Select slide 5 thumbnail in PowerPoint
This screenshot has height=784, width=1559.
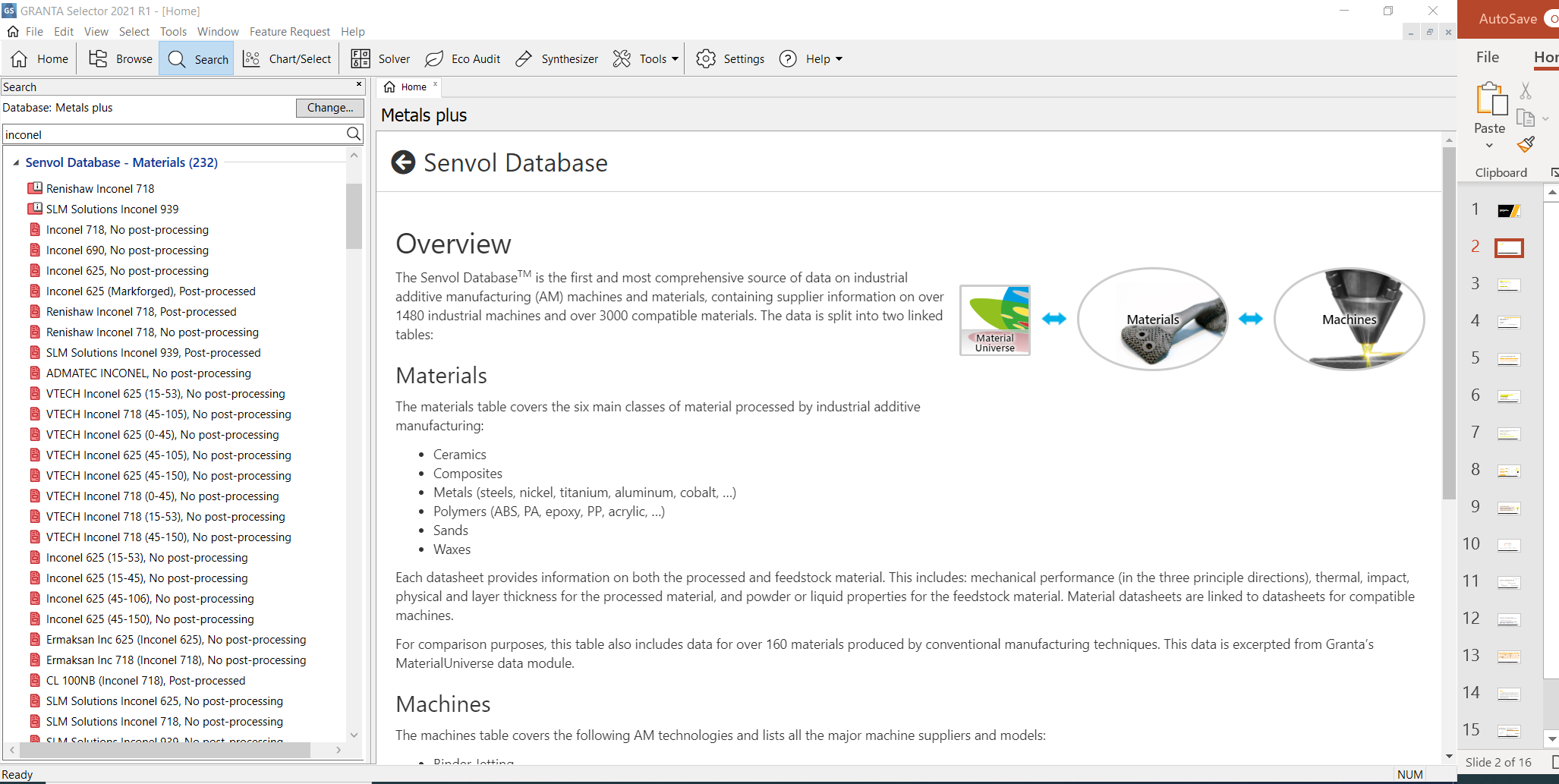[1509, 359]
